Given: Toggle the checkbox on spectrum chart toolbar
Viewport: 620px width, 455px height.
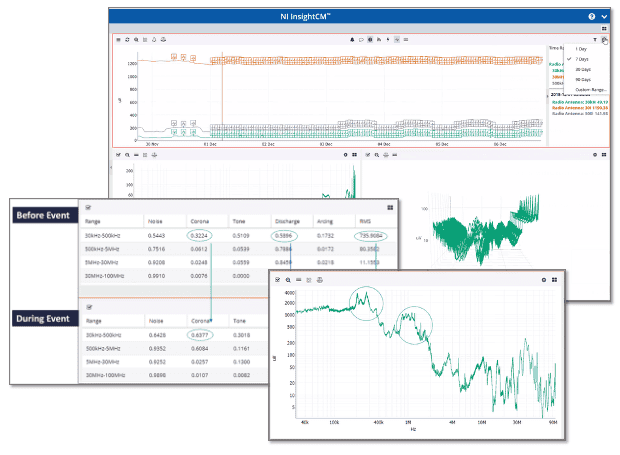Looking at the screenshot, I should point(278,281).
